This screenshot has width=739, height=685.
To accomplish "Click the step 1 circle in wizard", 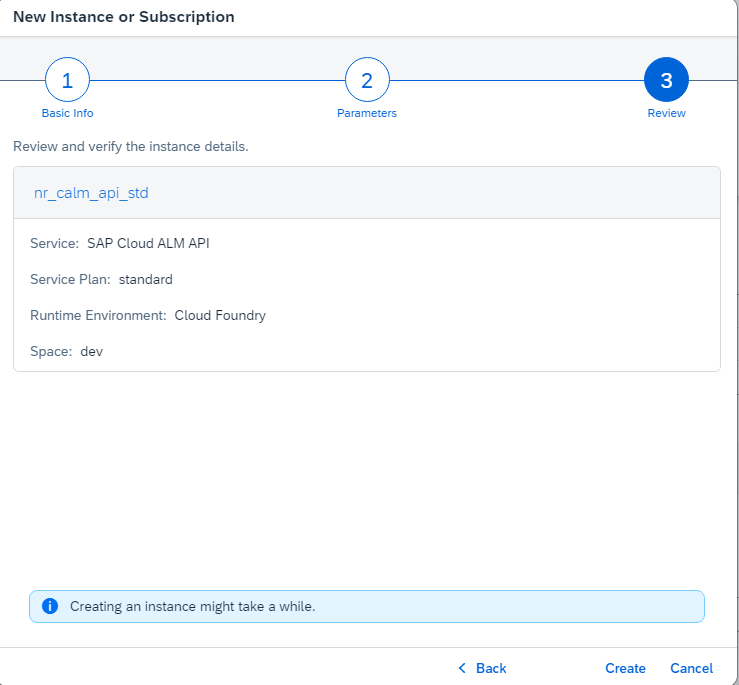I will 67,80.
